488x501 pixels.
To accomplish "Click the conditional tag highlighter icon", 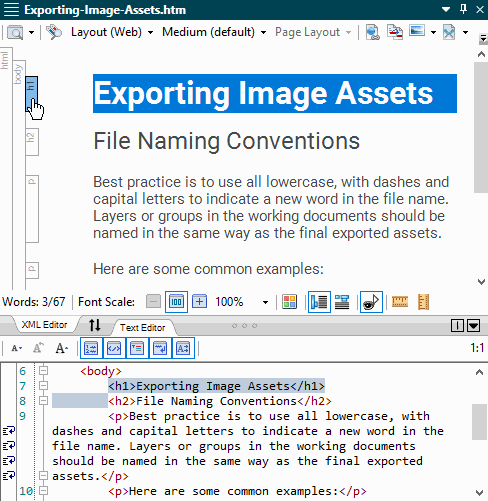I will 54,32.
